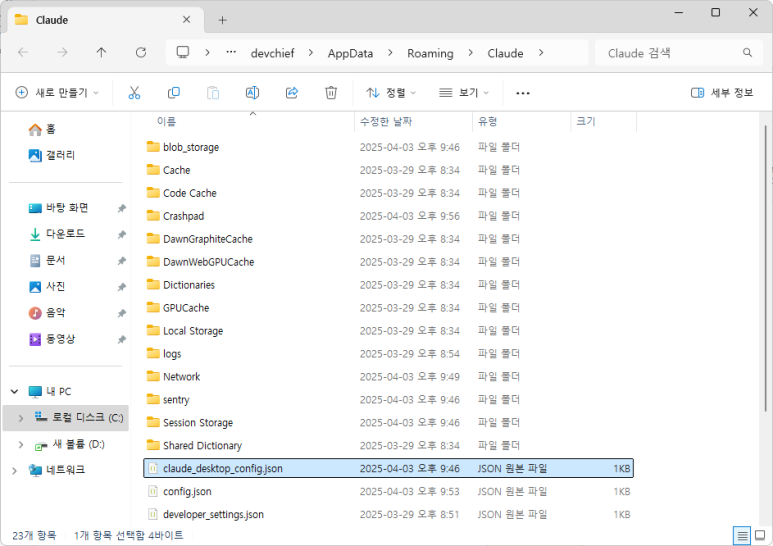Image resolution: width=773 pixels, height=546 pixels.
Task: Open the three-dot See more toolbar menu
Action: pos(523,93)
